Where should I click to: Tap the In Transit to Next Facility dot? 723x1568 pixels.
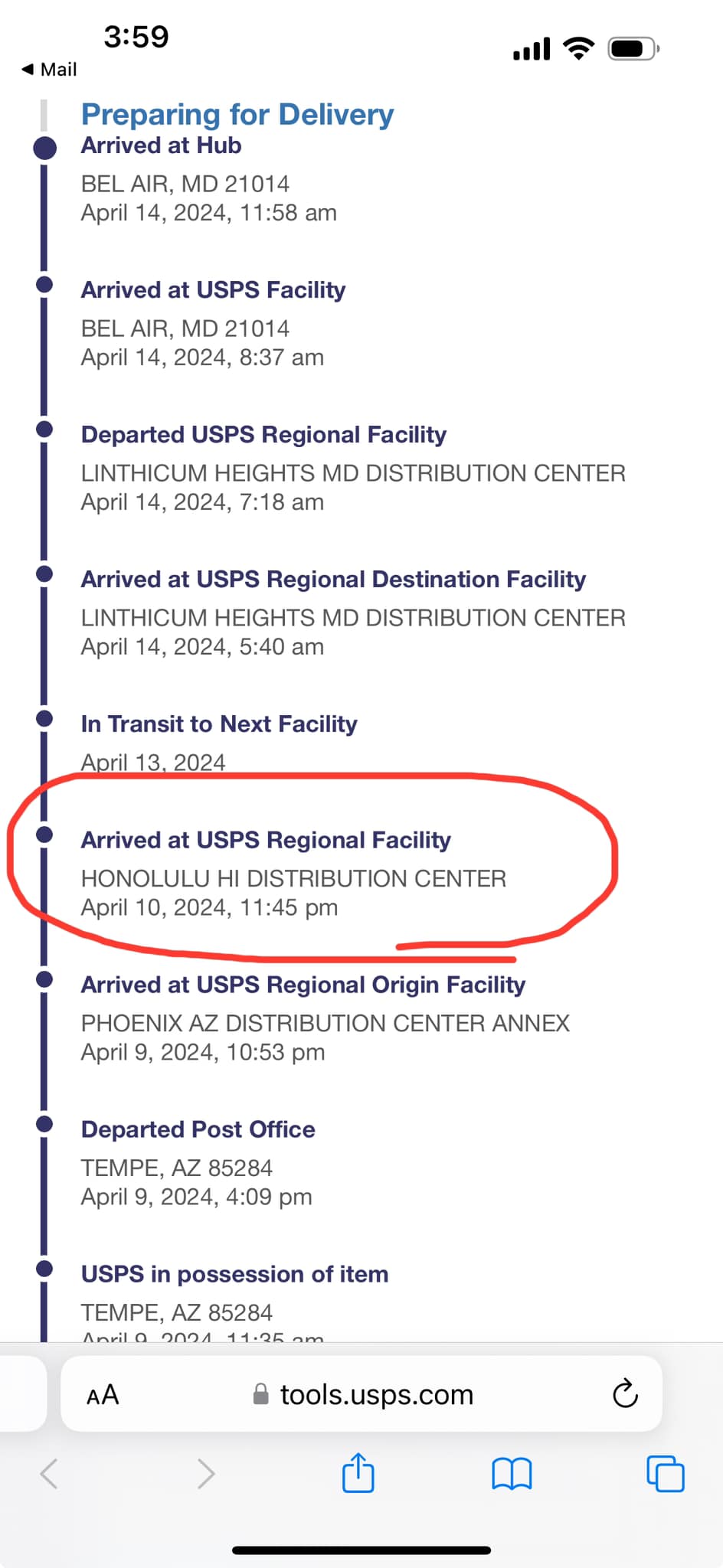click(x=44, y=719)
